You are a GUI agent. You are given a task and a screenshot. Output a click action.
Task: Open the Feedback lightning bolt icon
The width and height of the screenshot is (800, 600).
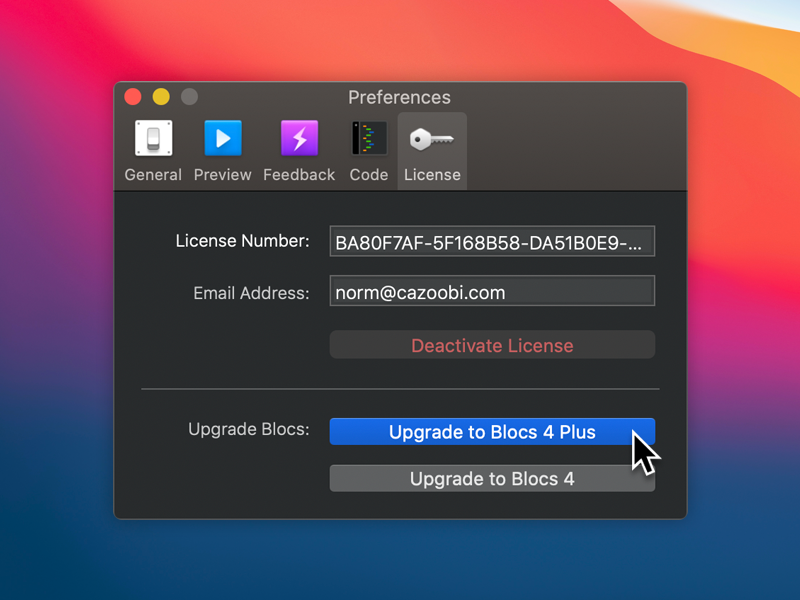(299, 138)
